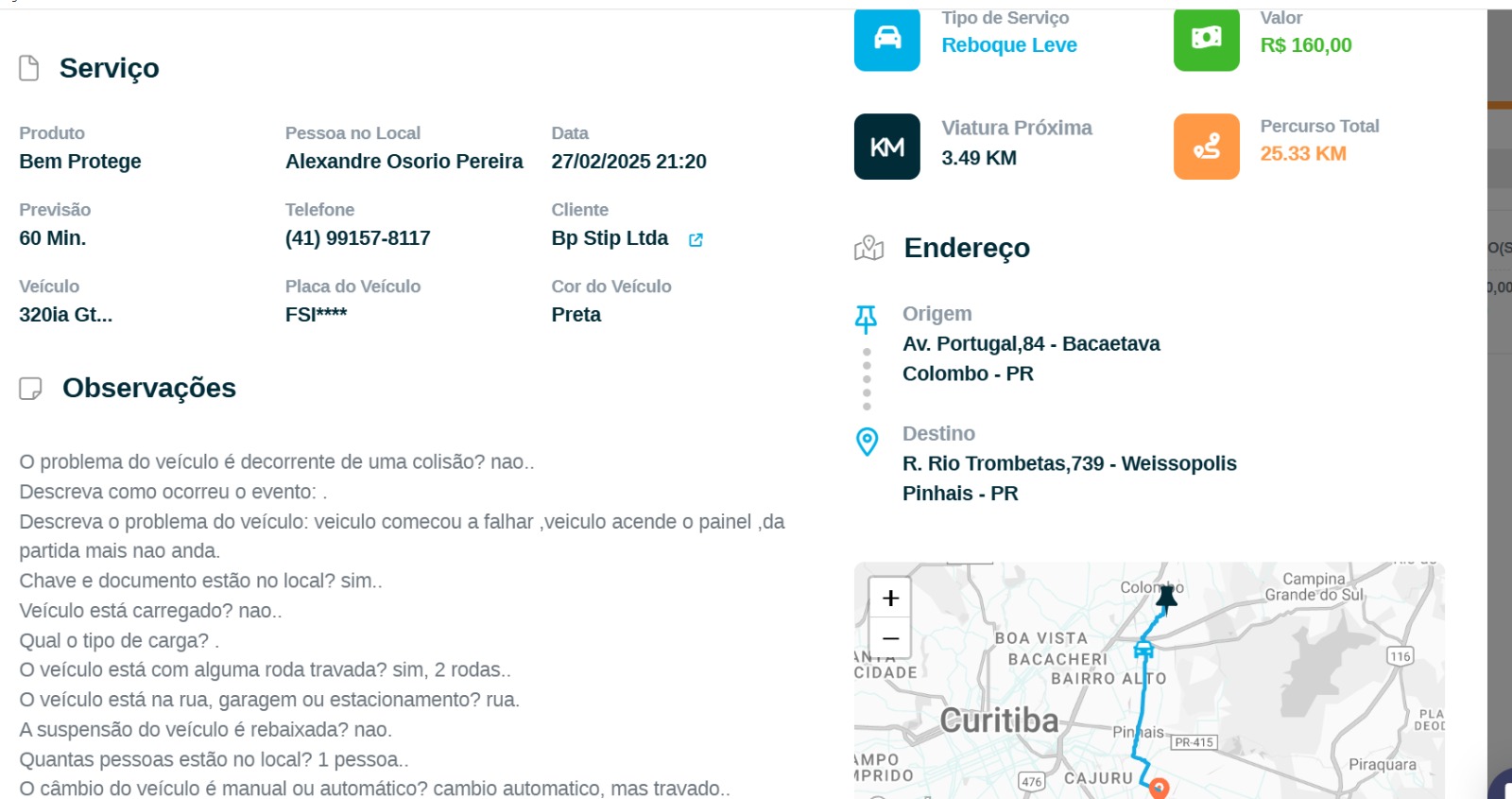Click the Piraquara label on the map
This screenshot has height=799, width=1512.
coord(1383,764)
